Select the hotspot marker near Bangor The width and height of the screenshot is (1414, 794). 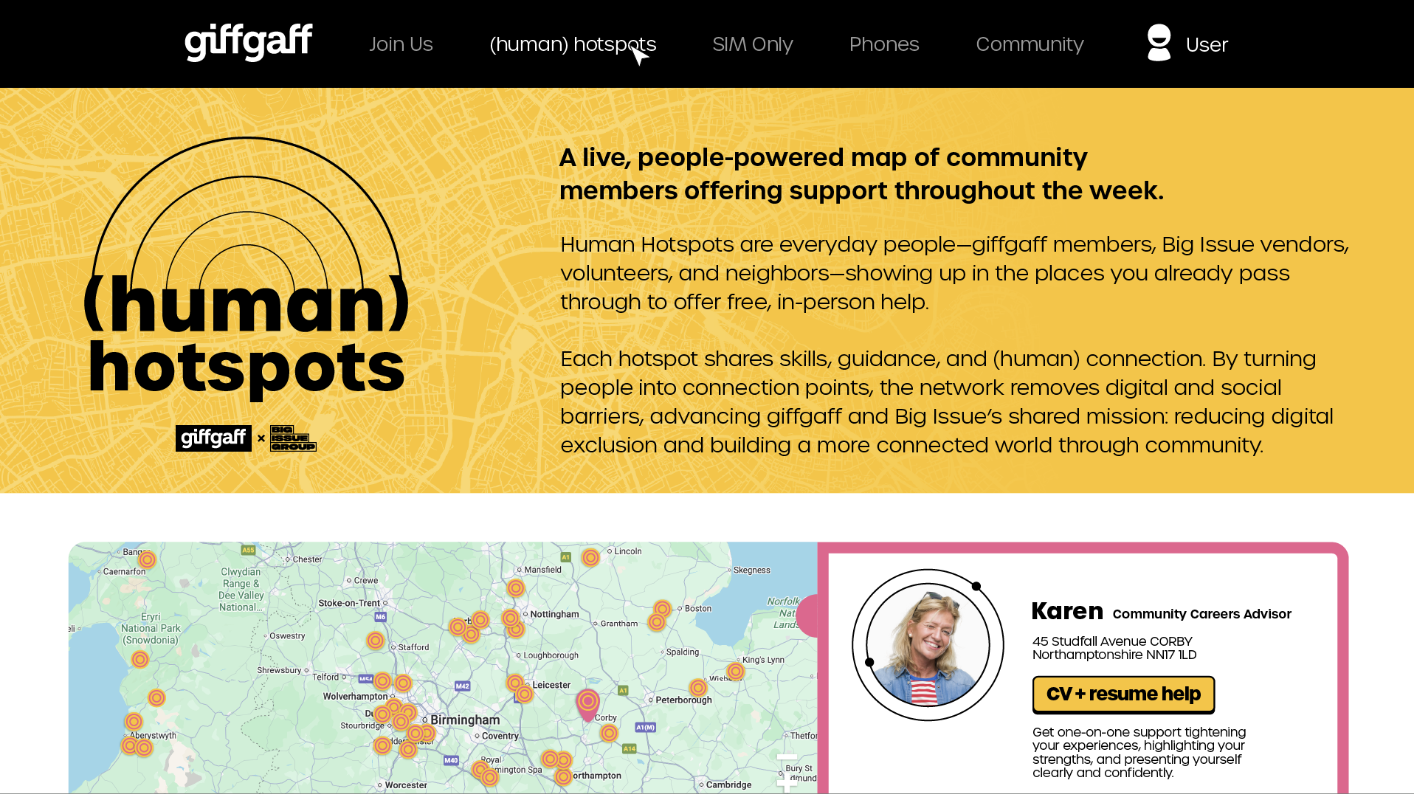coord(147,560)
